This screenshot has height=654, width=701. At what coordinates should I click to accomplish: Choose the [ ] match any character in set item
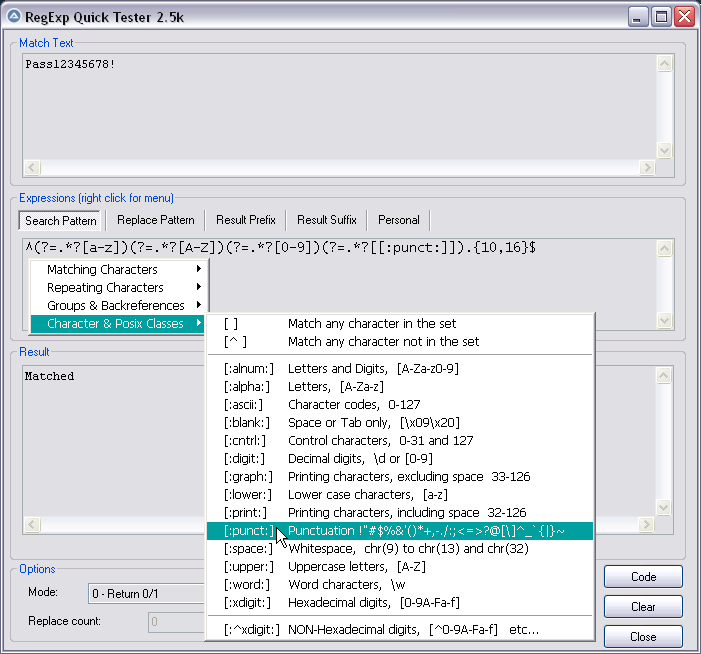coord(400,323)
